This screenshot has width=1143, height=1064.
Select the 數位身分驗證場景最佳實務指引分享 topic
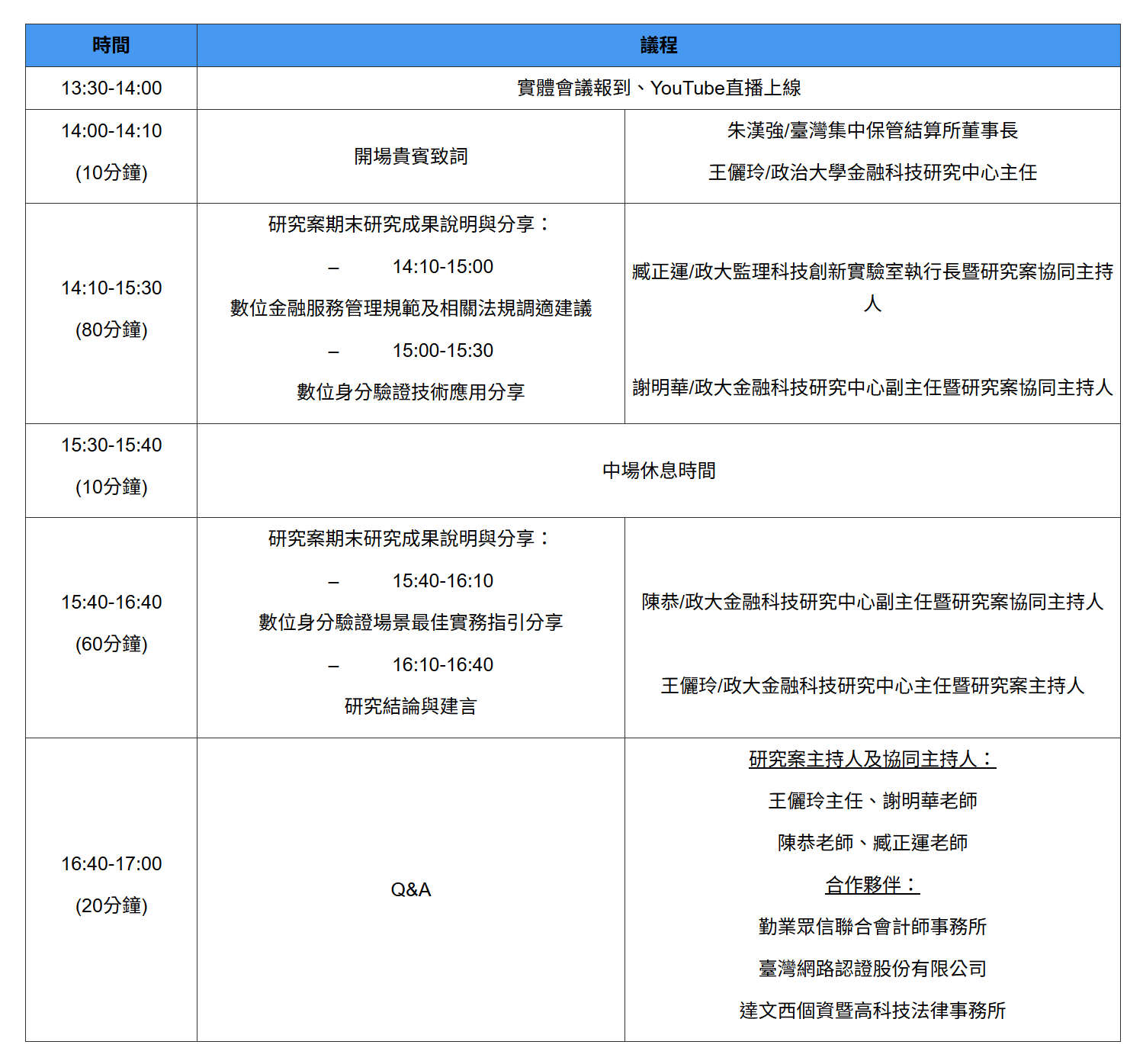click(410, 622)
